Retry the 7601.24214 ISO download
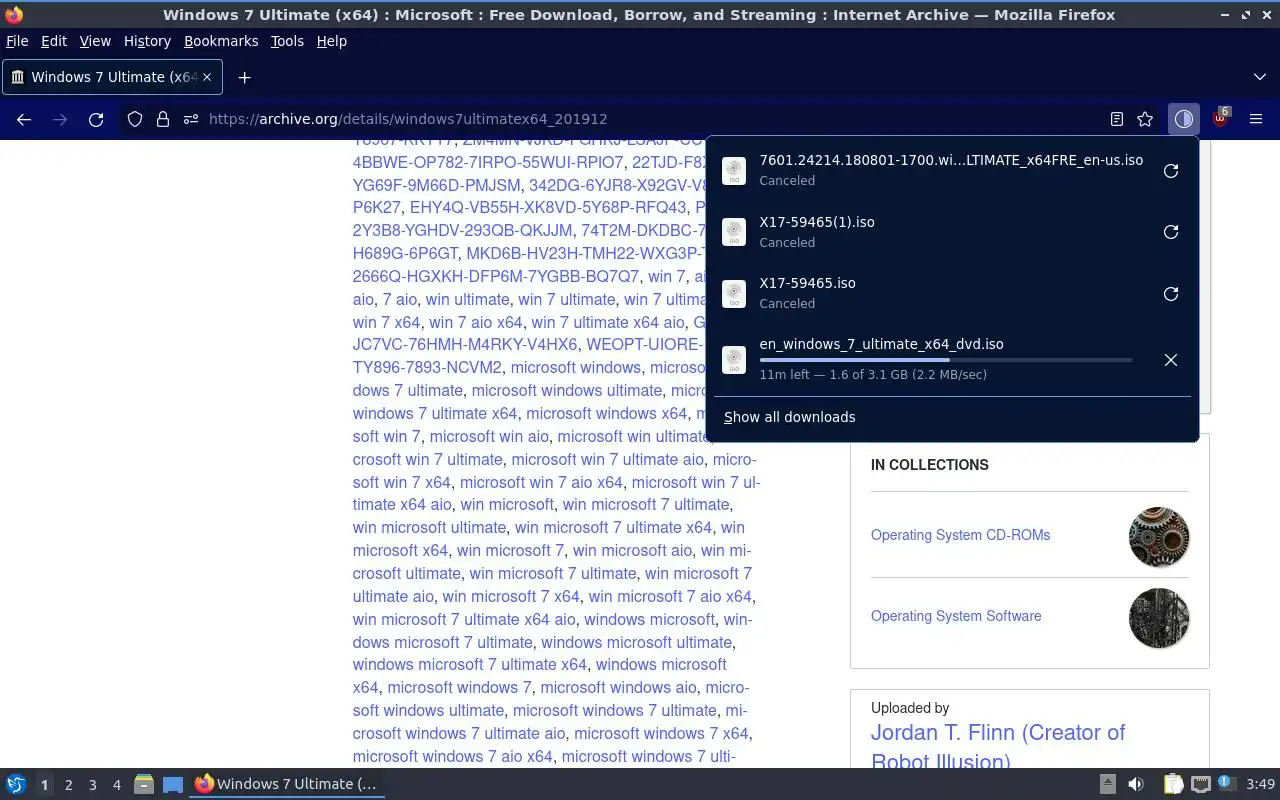The image size is (1280, 800). [x=1171, y=171]
